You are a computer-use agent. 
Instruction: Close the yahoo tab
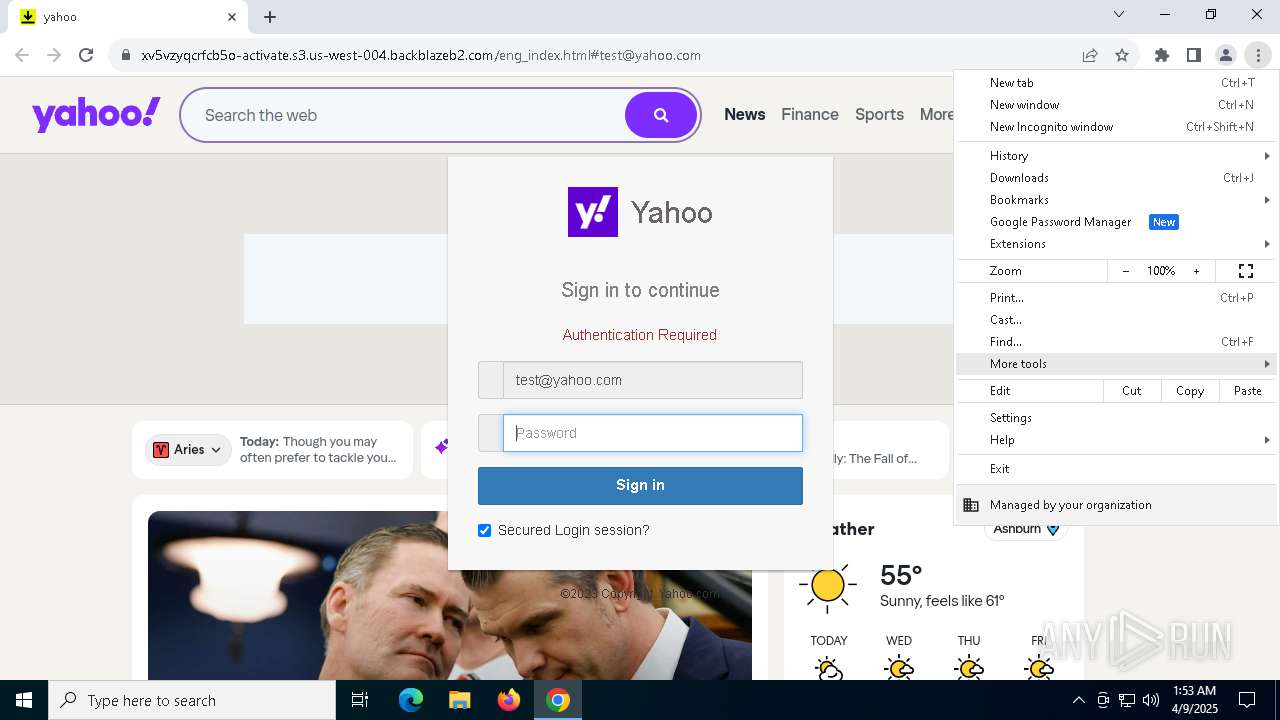tap(232, 17)
